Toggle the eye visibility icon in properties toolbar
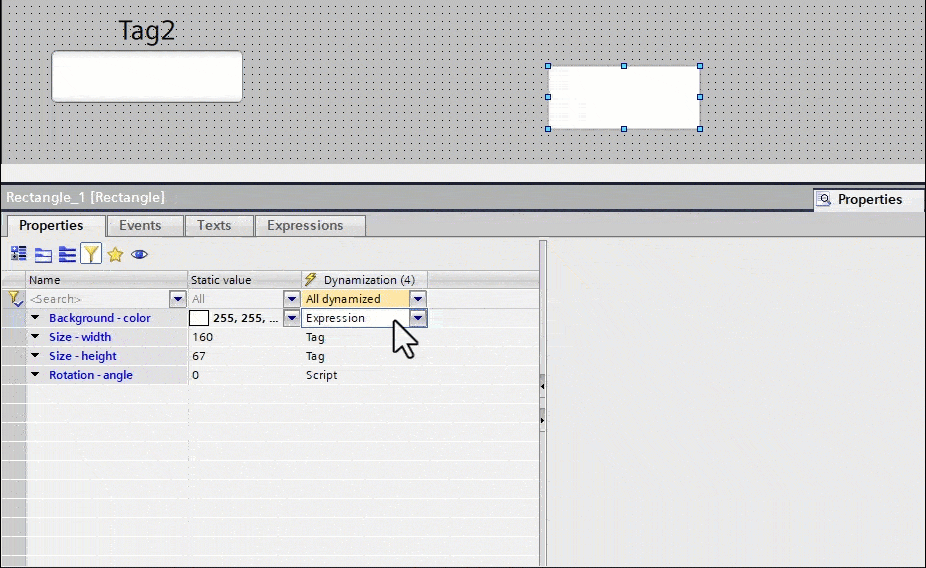This screenshot has width=926, height=568. 139,254
